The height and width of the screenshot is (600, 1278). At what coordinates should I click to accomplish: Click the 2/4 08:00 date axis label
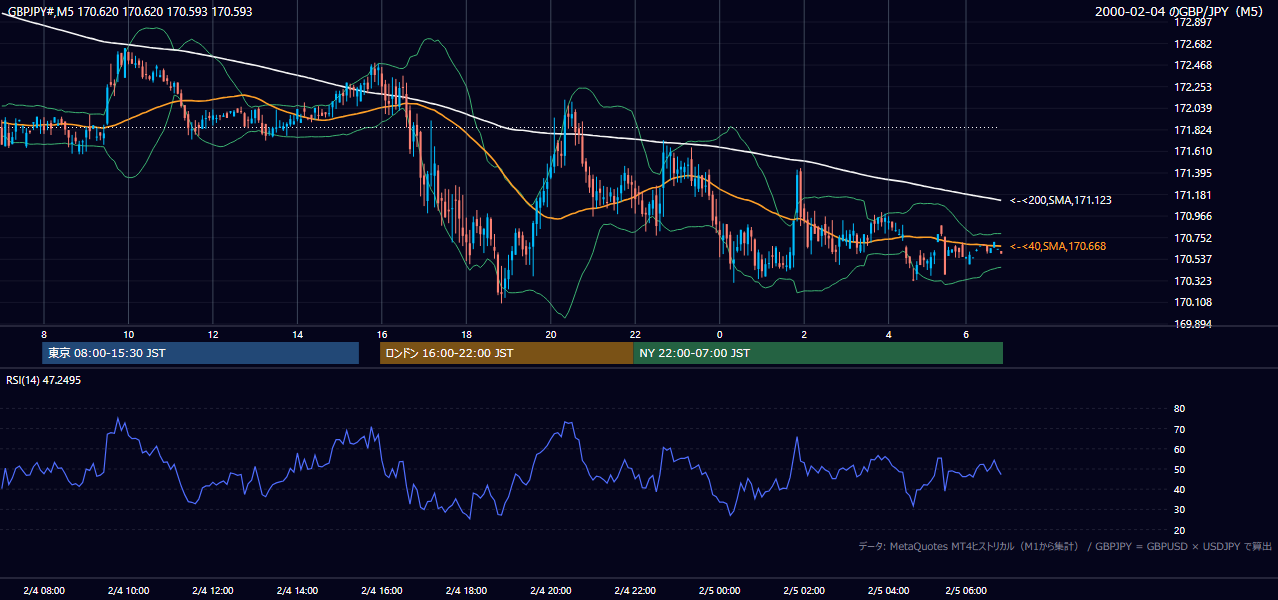tap(44, 591)
